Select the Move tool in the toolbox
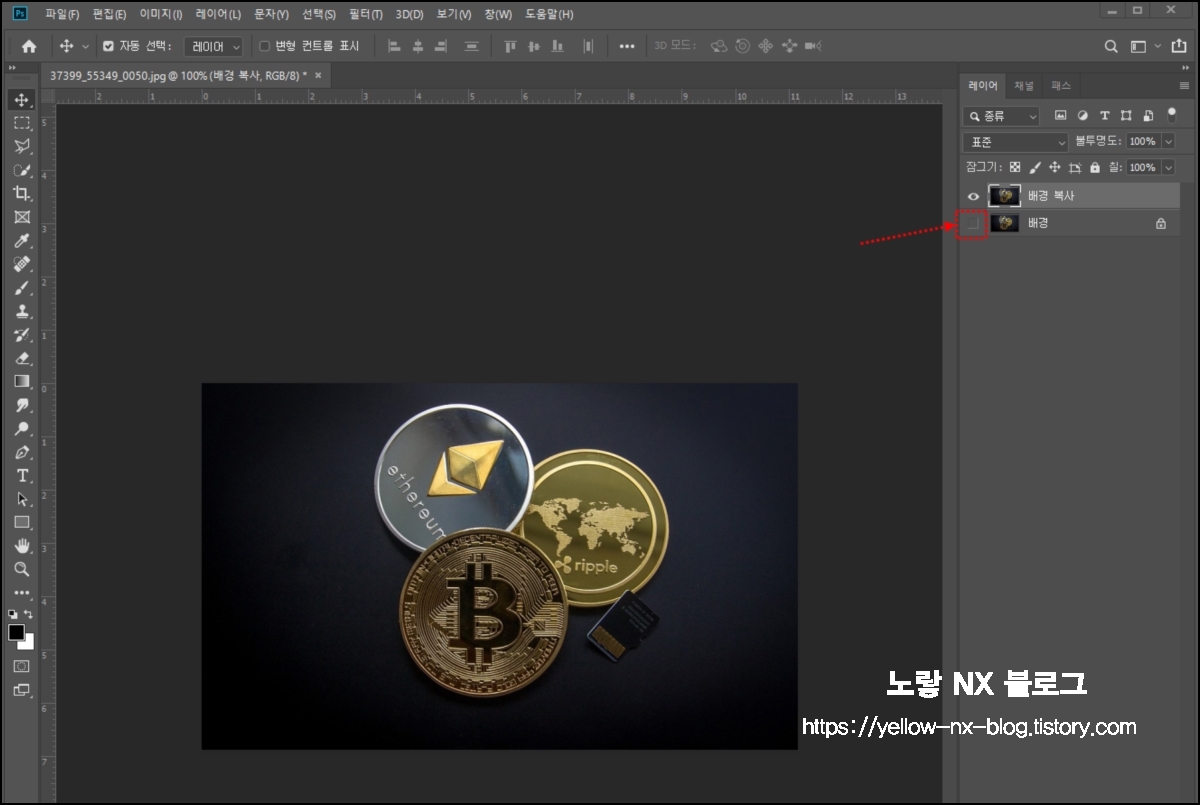 [x=22, y=100]
